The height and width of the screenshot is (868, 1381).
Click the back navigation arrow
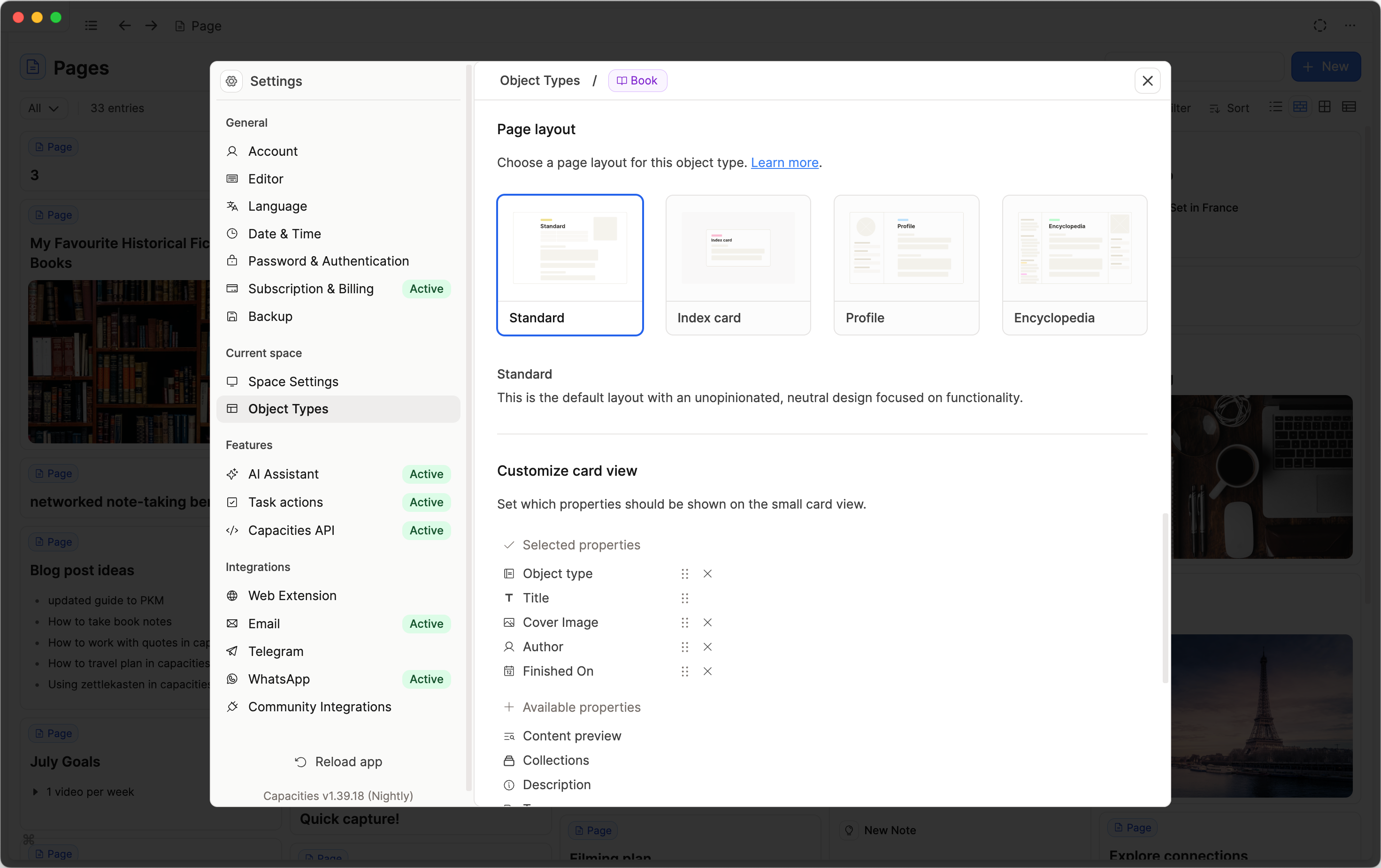pos(124,26)
